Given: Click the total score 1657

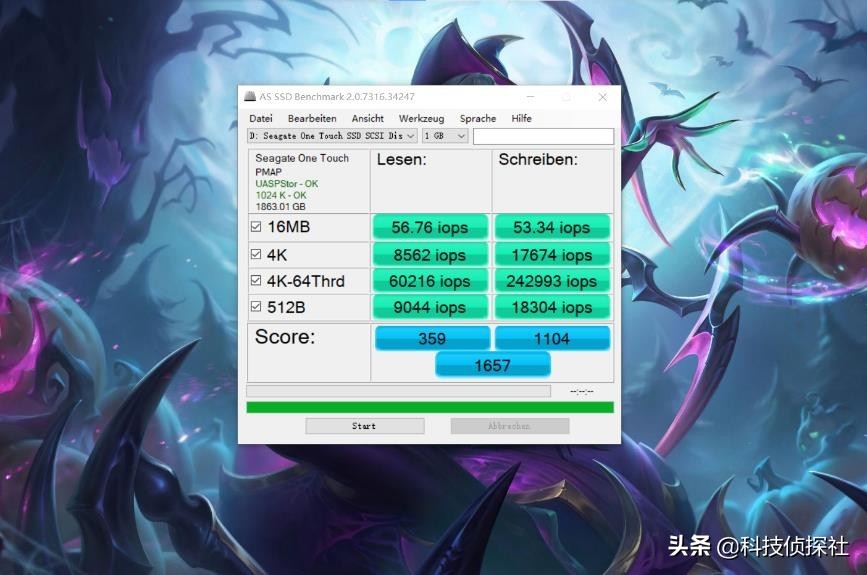Looking at the screenshot, I should pyautogui.click(x=493, y=365).
